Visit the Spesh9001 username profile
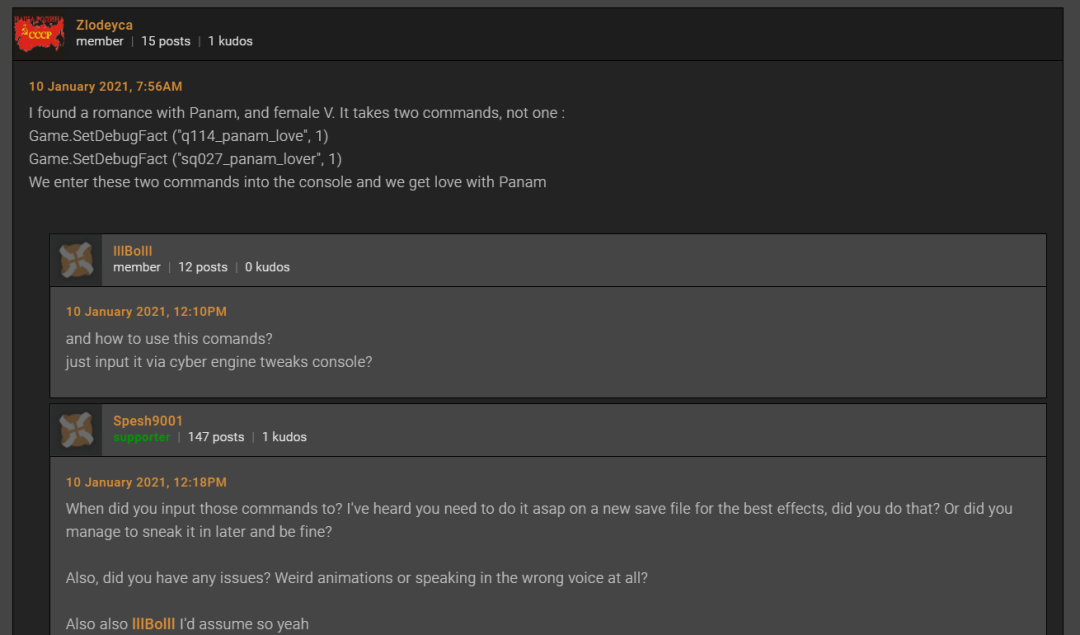 click(148, 421)
